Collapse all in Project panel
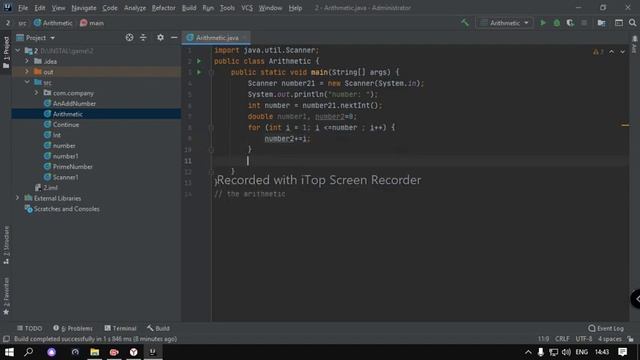Image resolution: width=640 pixels, height=360 pixels. (143, 38)
